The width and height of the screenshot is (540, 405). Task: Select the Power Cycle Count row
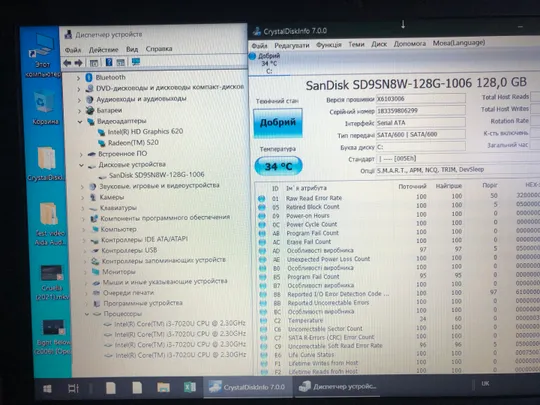coord(398,224)
